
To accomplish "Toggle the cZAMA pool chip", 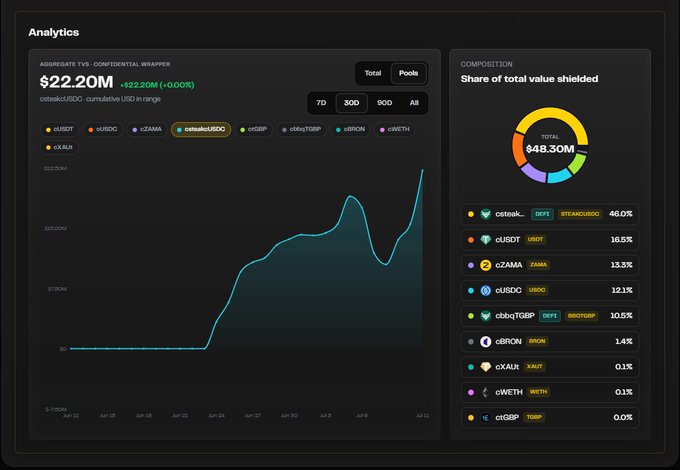I will [147, 129].
